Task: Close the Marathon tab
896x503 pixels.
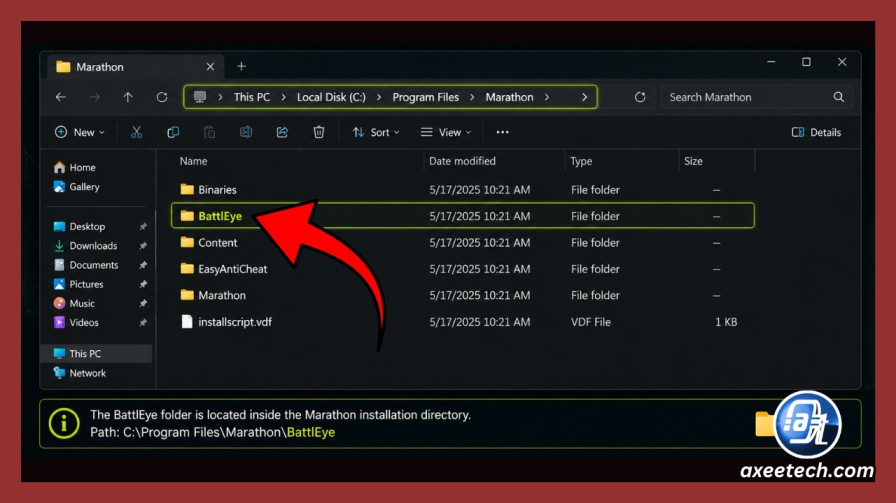Action: [x=210, y=67]
